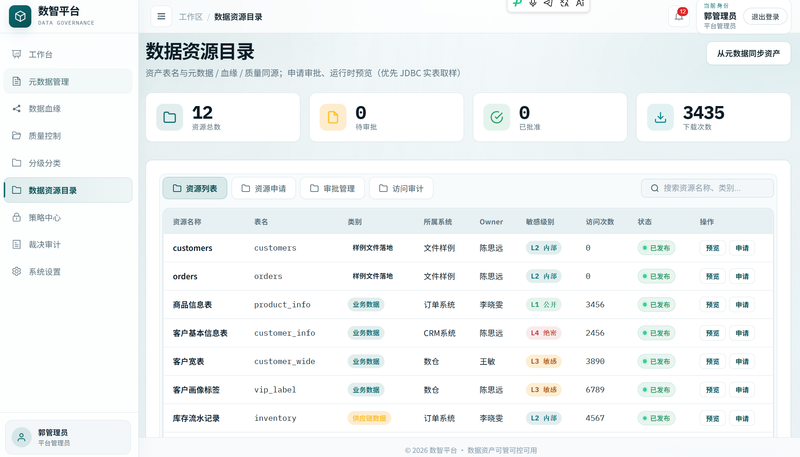Click table name vip_label

tap(275, 390)
